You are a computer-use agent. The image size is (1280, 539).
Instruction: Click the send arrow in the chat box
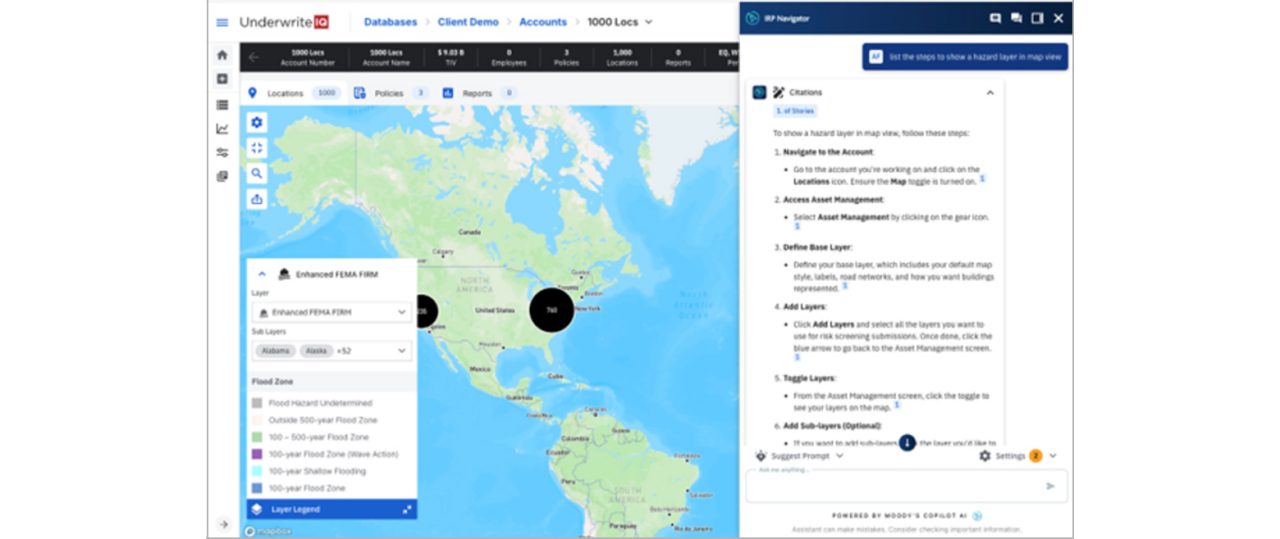click(1050, 486)
